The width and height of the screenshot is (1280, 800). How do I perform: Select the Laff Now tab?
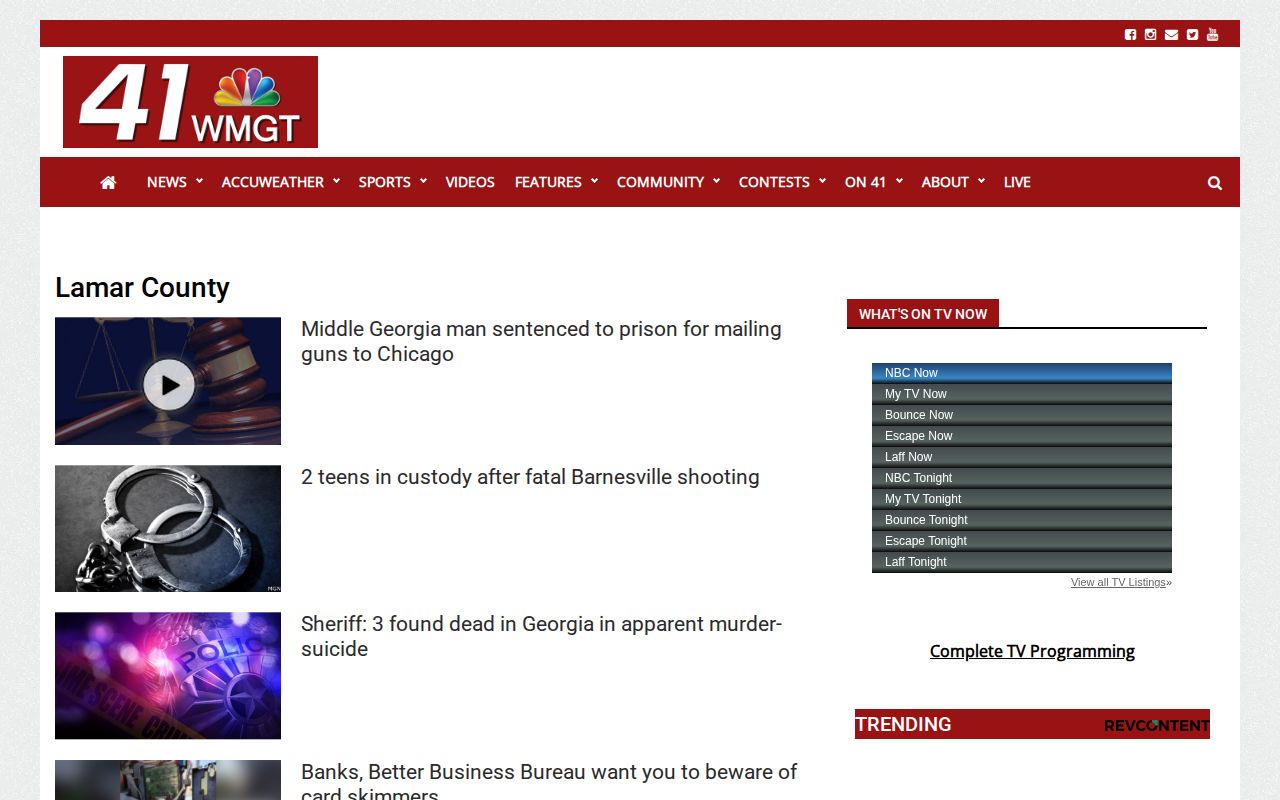(1022, 457)
